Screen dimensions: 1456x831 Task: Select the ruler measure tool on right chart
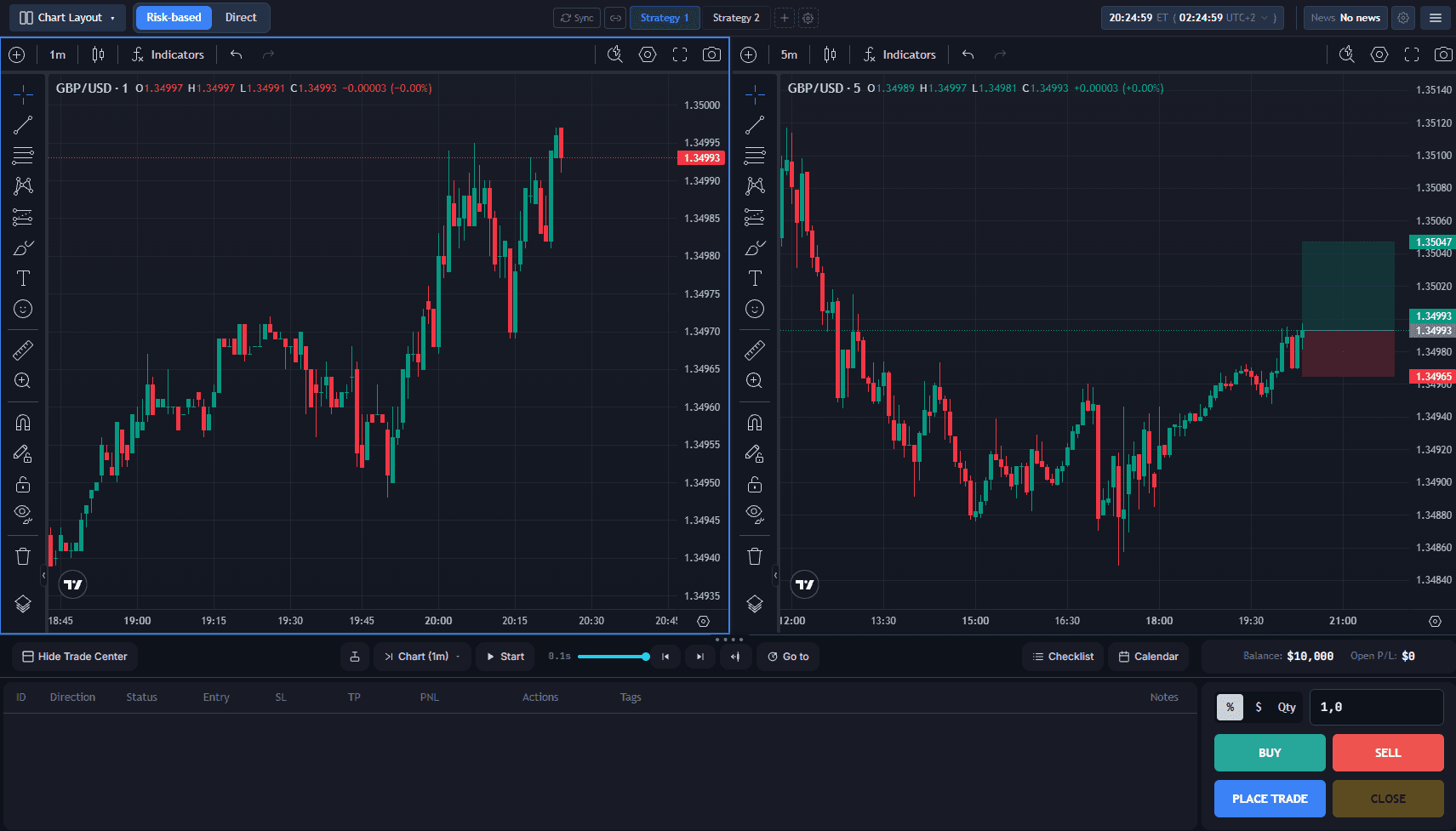[x=755, y=350]
